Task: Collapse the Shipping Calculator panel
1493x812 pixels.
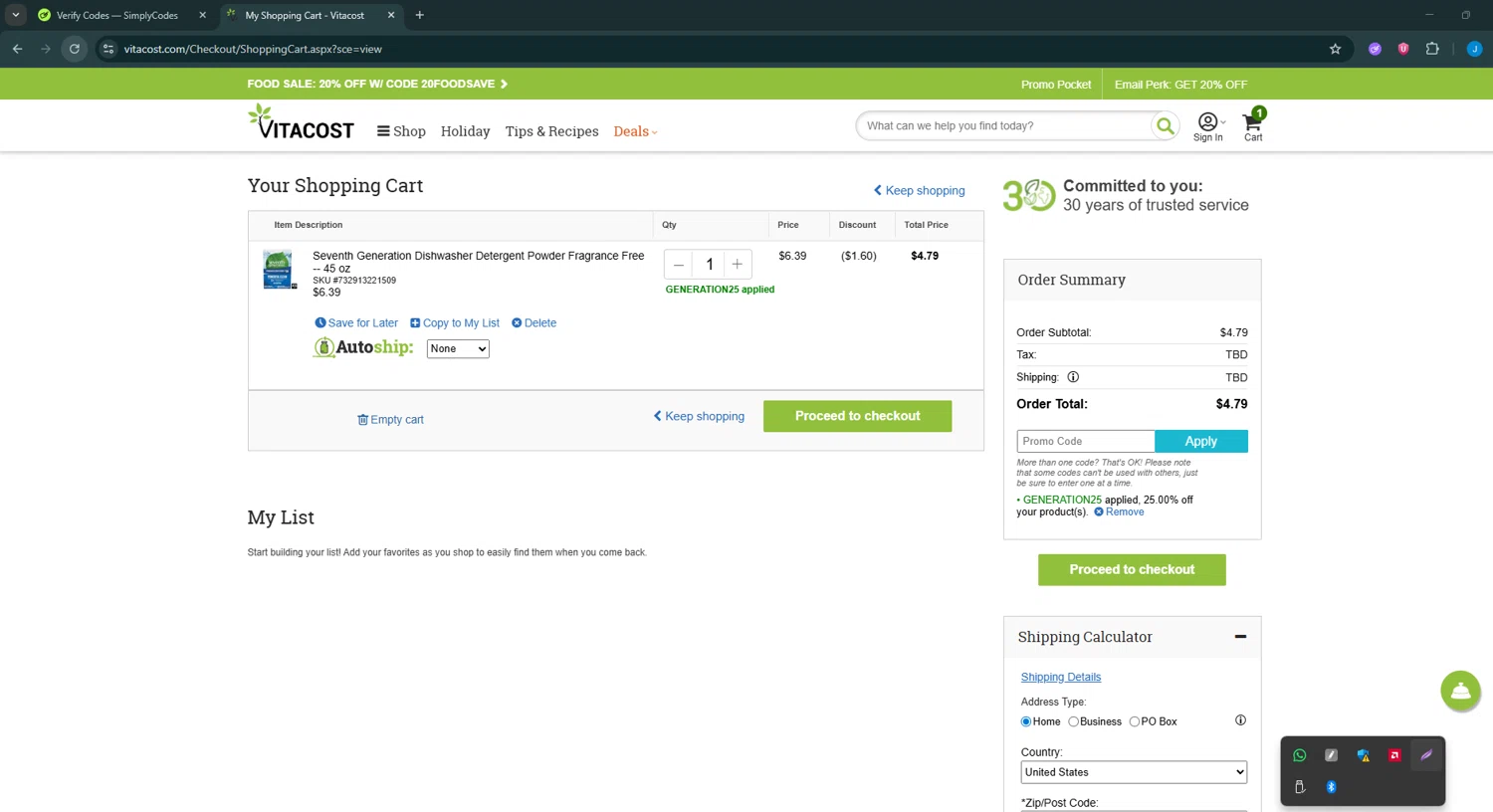Action: click(1240, 637)
